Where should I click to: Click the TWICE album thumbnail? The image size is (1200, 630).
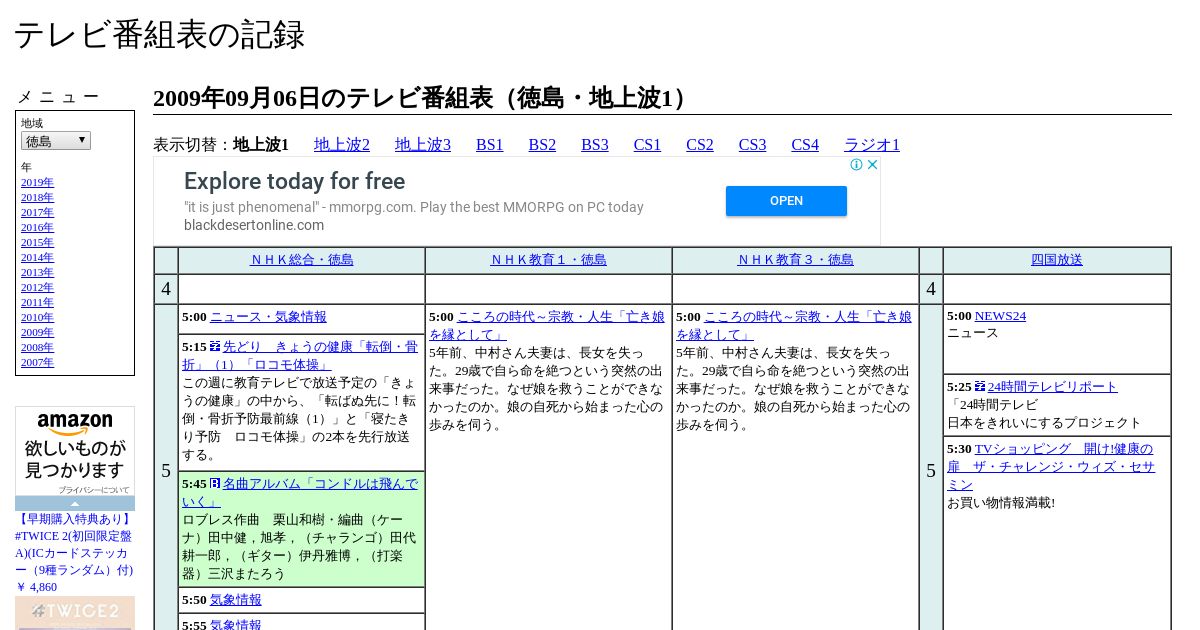click(75, 613)
